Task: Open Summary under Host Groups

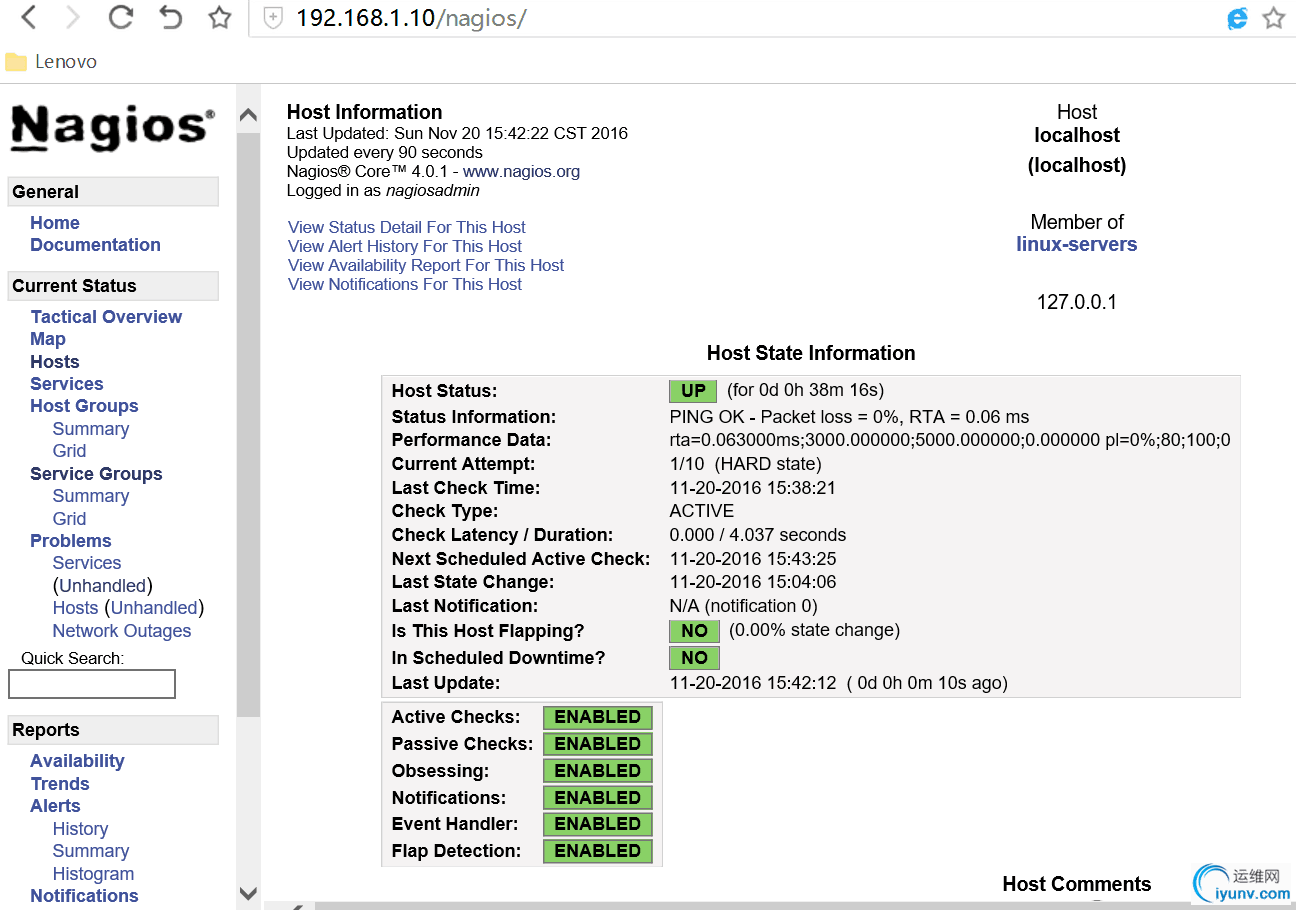Action: pos(91,429)
